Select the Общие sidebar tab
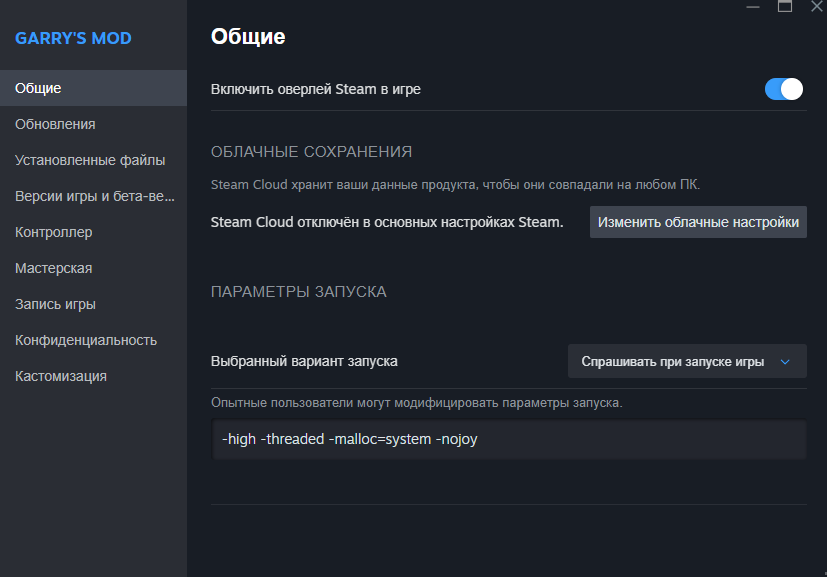 click(x=93, y=88)
